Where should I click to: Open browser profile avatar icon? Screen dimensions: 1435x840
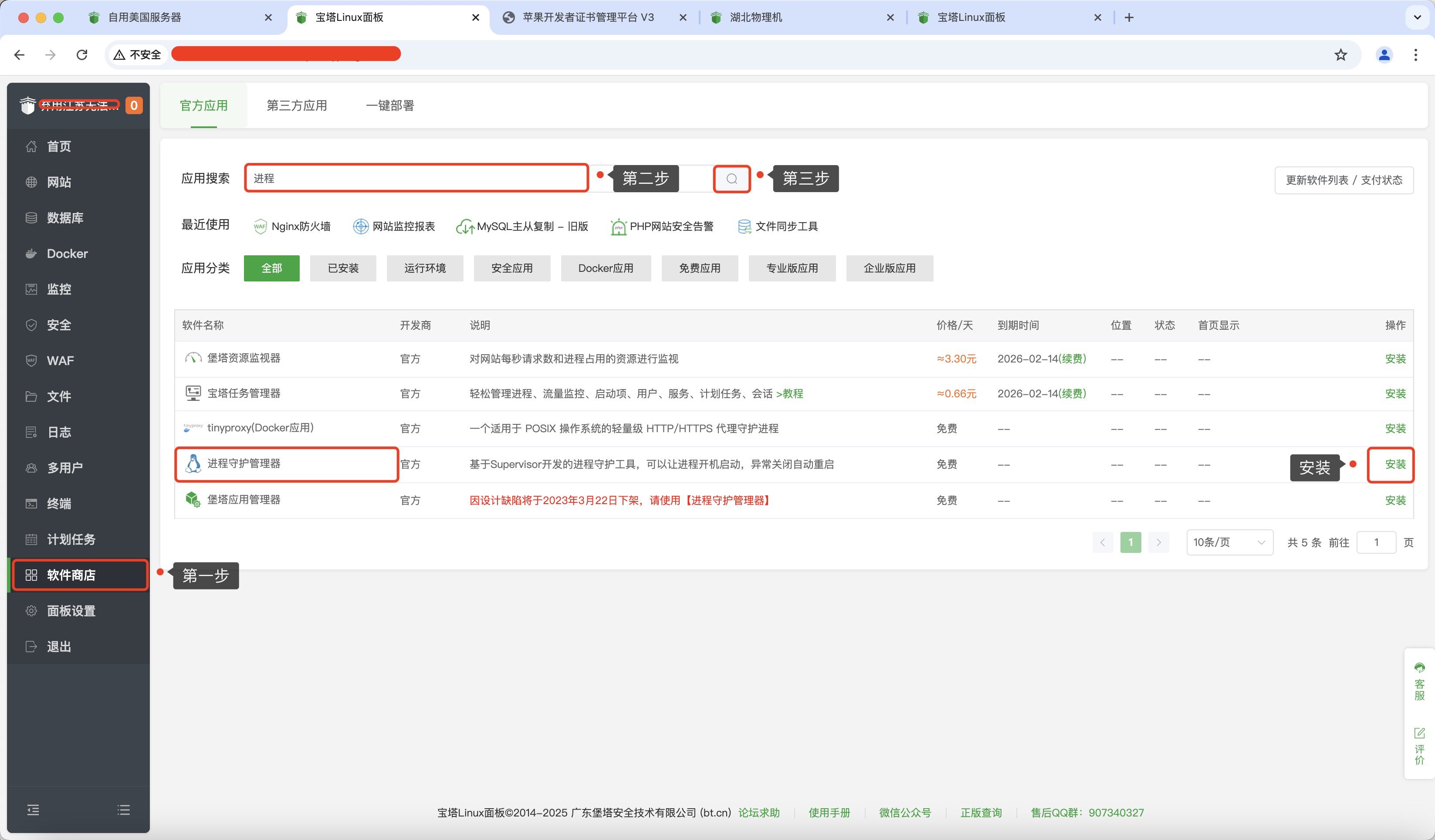[x=1384, y=54]
